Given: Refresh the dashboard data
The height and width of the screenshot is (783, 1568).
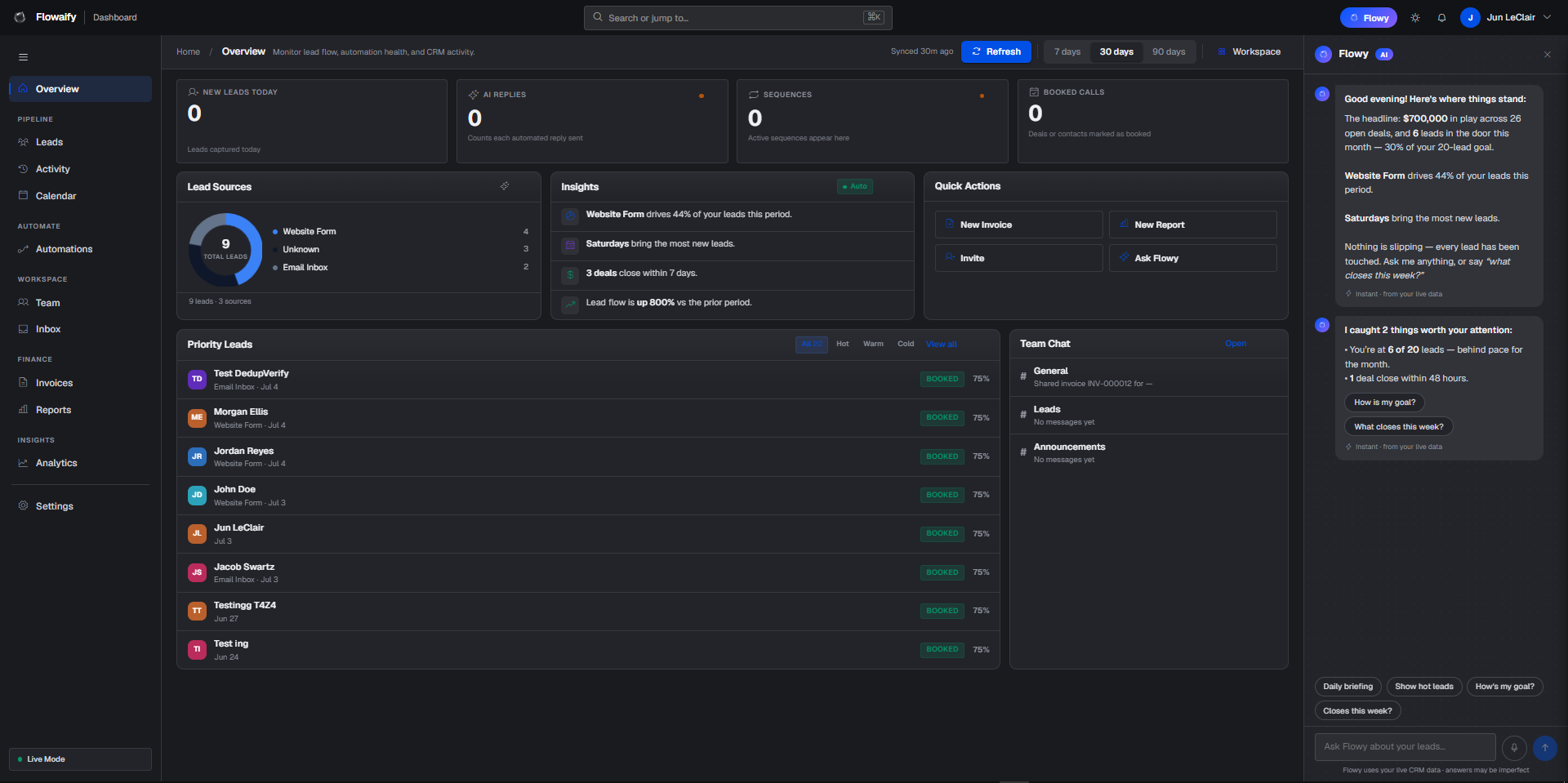Looking at the screenshot, I should [x=996, y=51].
